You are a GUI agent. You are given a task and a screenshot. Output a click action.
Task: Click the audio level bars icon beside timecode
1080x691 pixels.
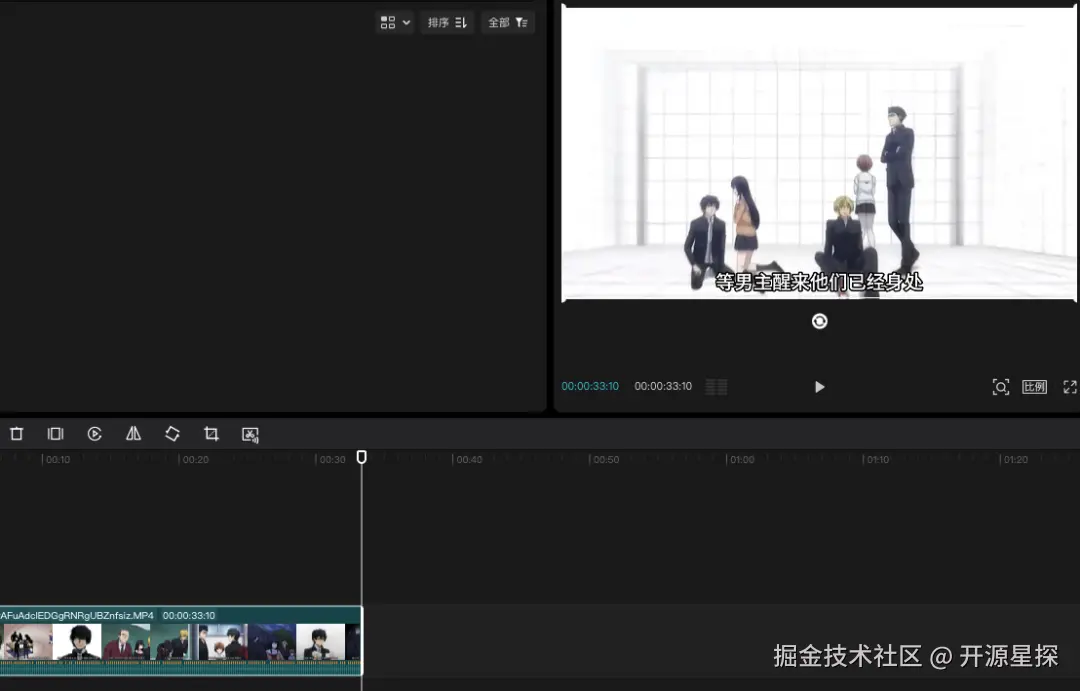[716, 387]
